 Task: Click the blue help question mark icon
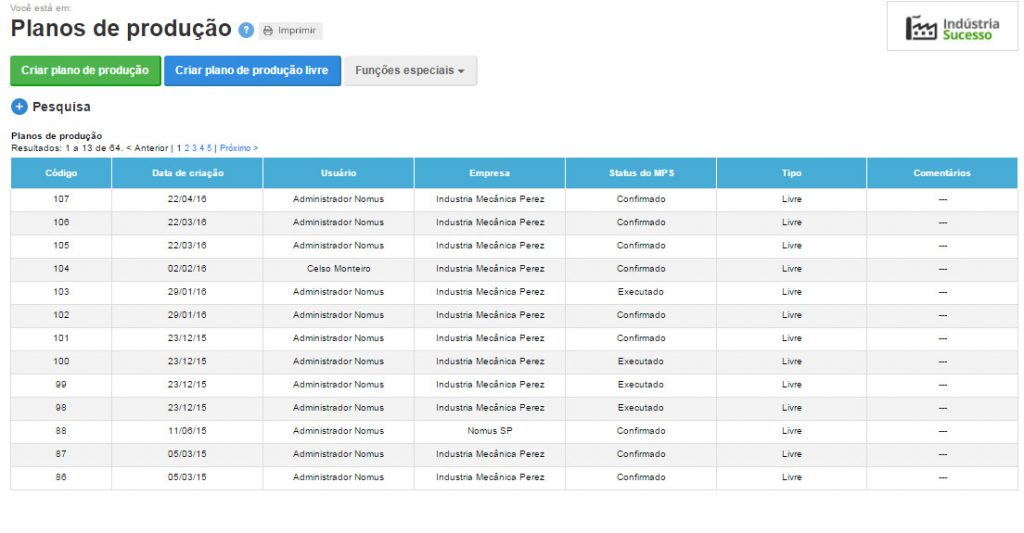(x=246, y=30)
